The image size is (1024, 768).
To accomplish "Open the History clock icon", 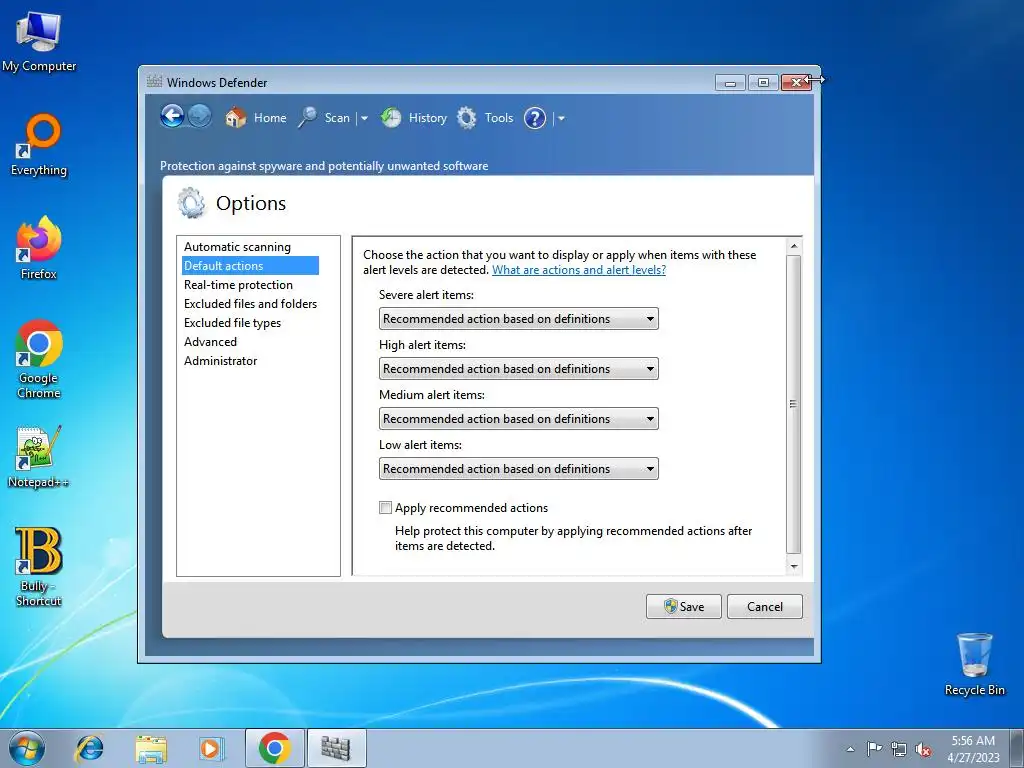I will (391, 118).
